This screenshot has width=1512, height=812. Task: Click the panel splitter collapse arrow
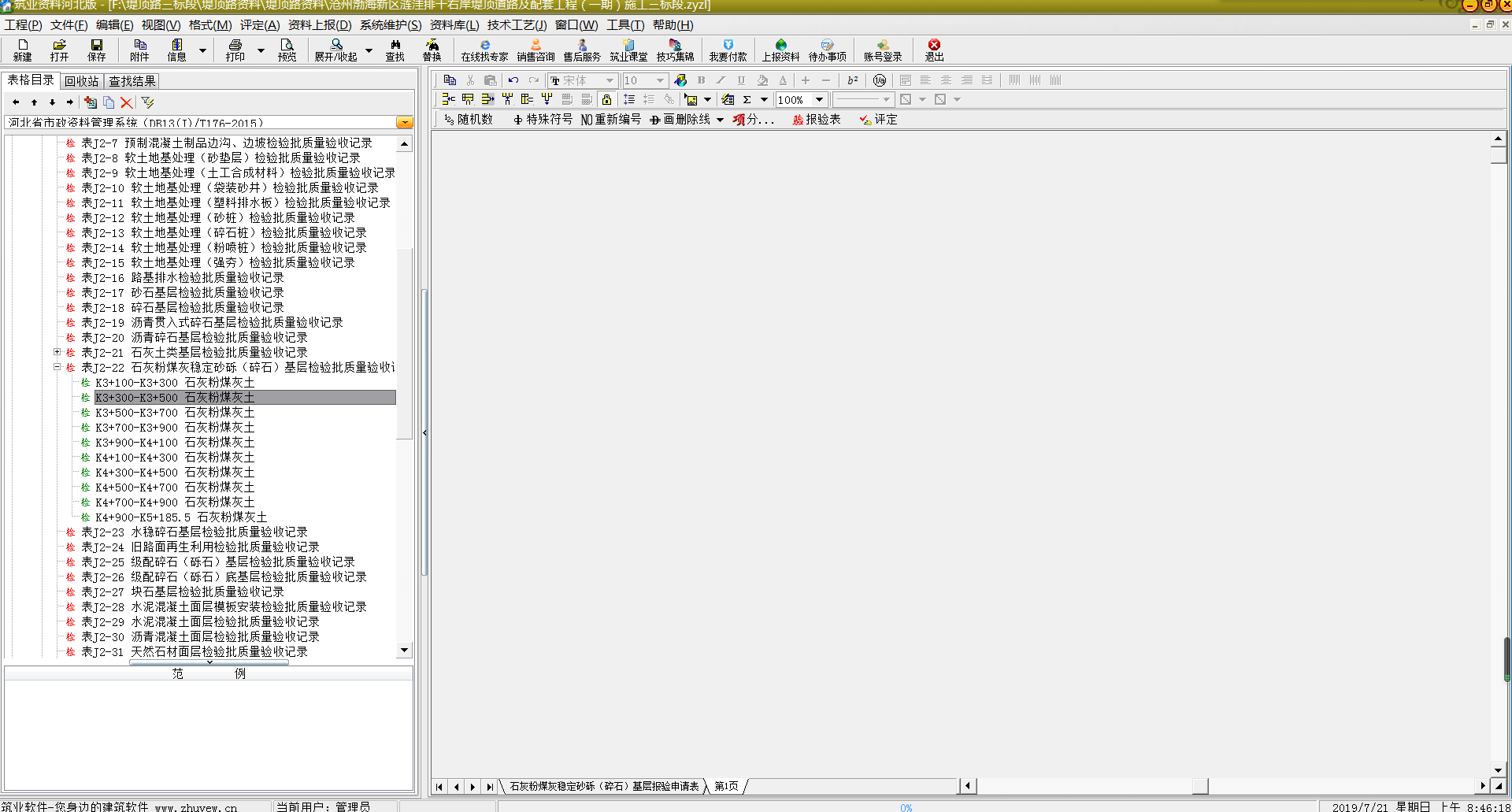click(x=424, y=432)
